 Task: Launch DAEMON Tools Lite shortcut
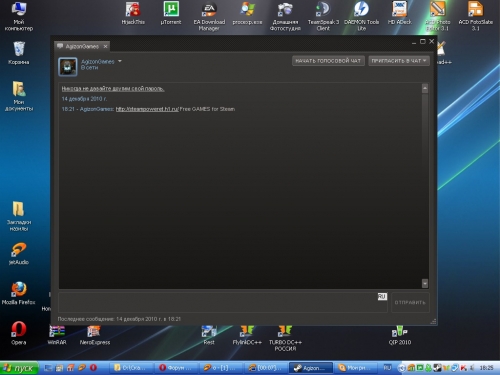(x=362, y=16)
